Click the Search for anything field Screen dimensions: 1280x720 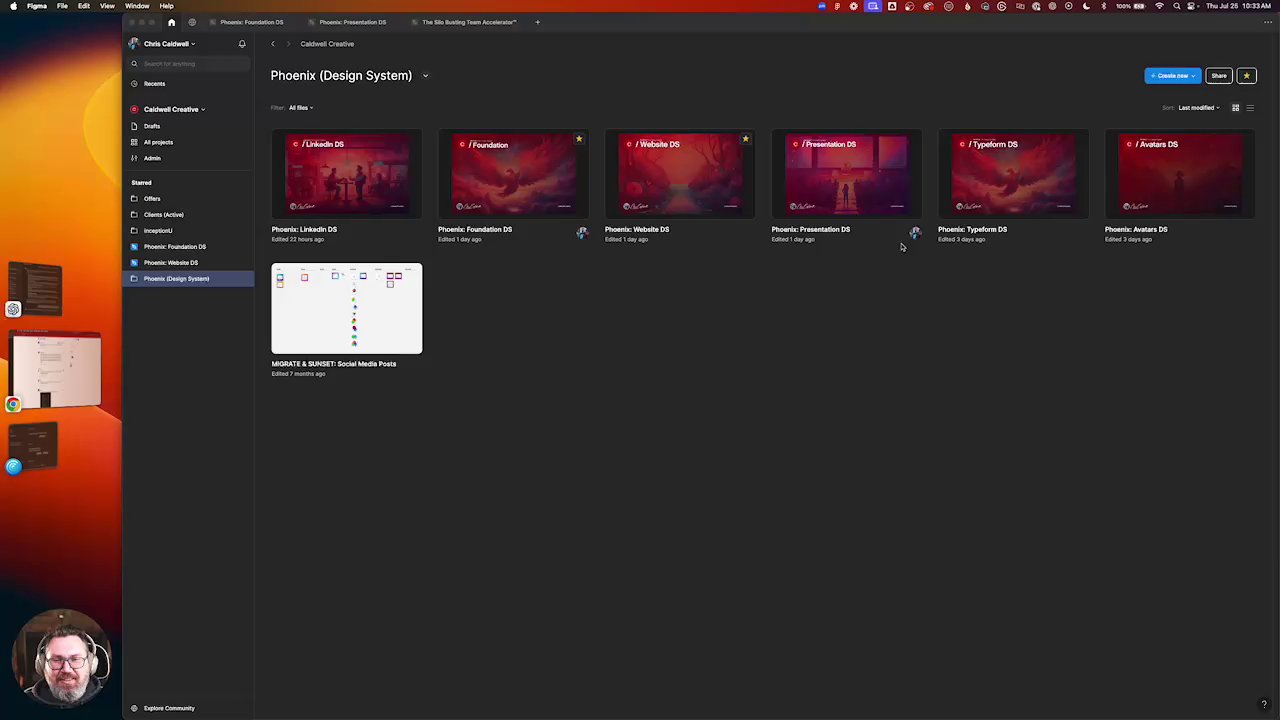pyautogui.click(x=190, y=64)
